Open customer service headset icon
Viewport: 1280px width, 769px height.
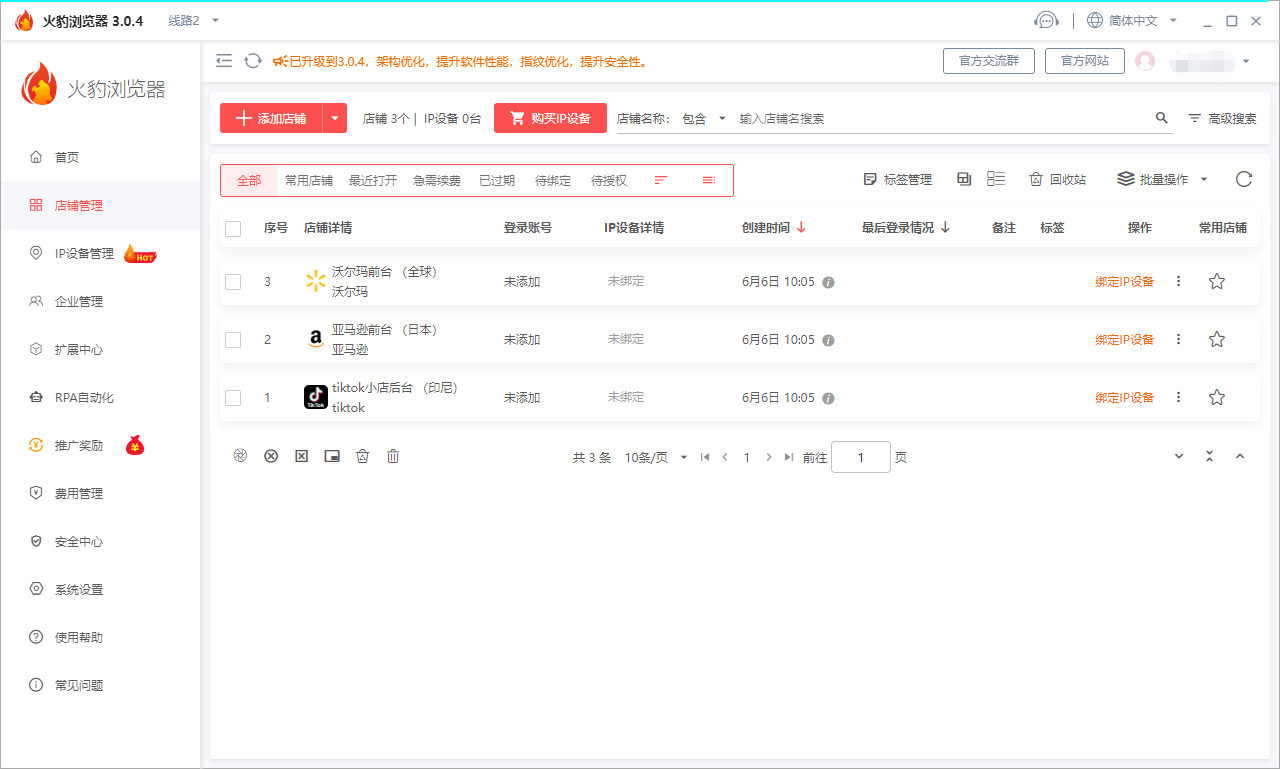[x=1046, y=21]
